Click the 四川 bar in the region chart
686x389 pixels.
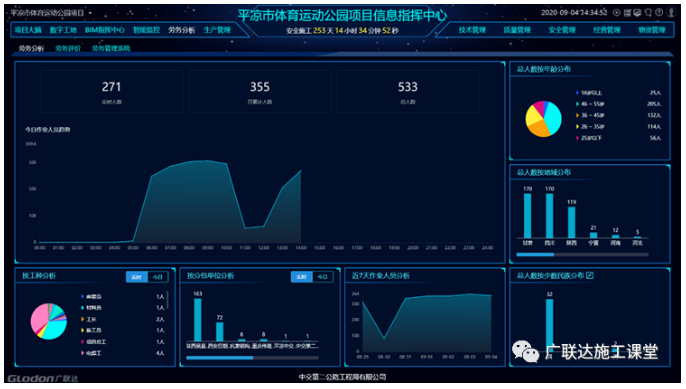(550, 216)
